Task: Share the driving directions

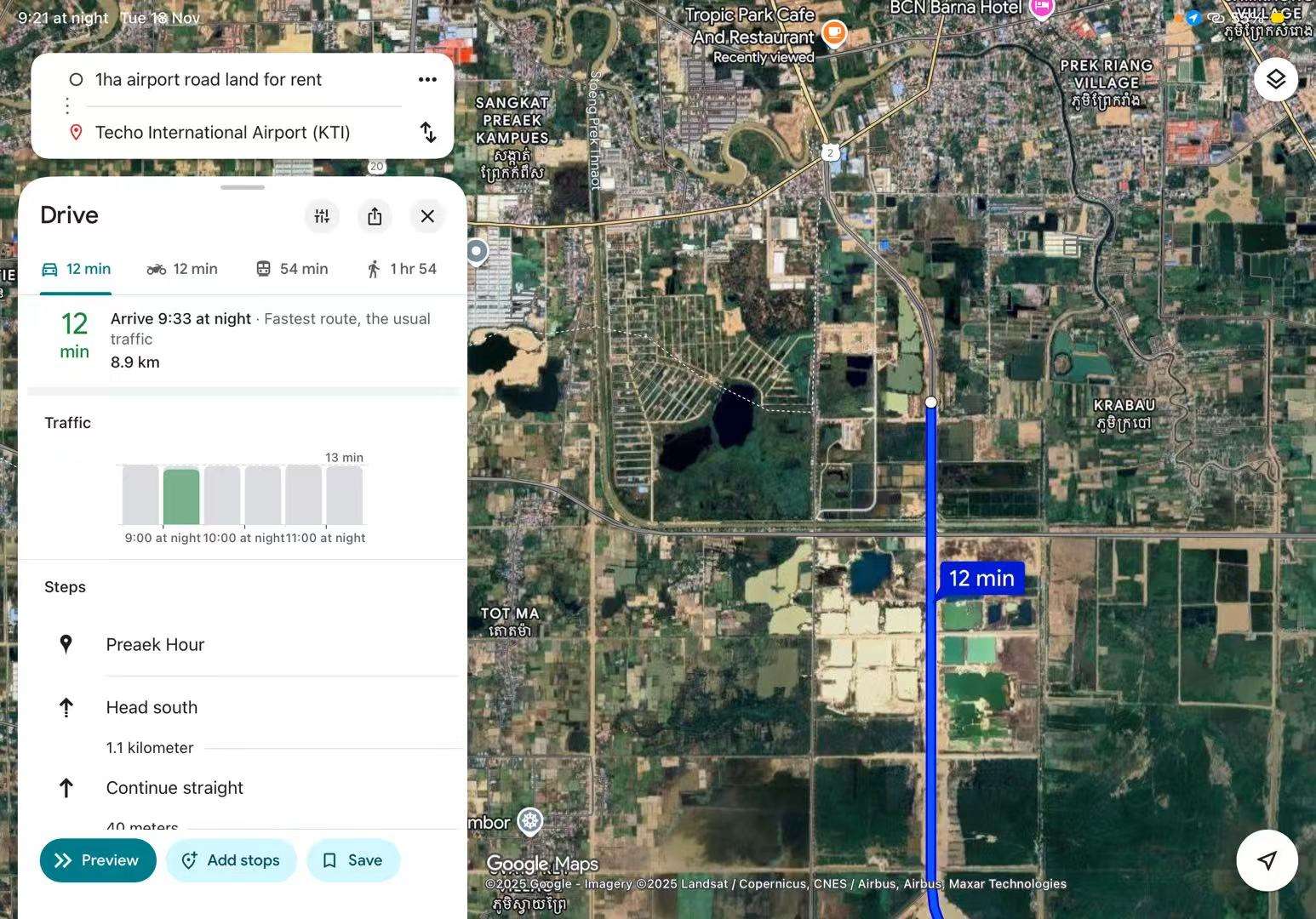Action: 375,216
